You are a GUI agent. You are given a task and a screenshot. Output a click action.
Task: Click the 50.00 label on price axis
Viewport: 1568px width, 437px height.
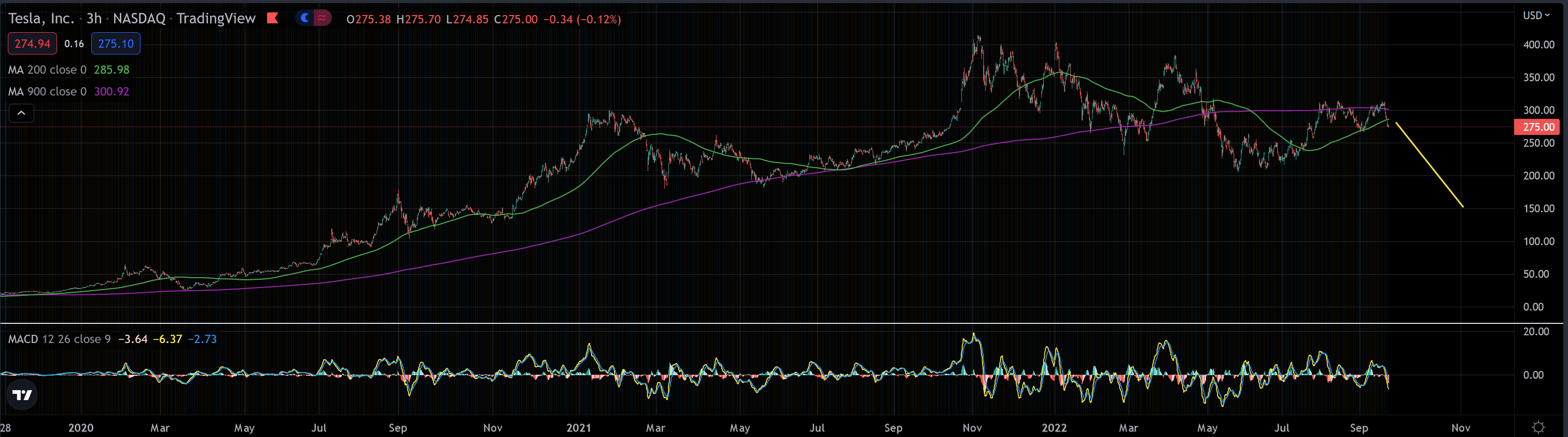pos(1536,274)
